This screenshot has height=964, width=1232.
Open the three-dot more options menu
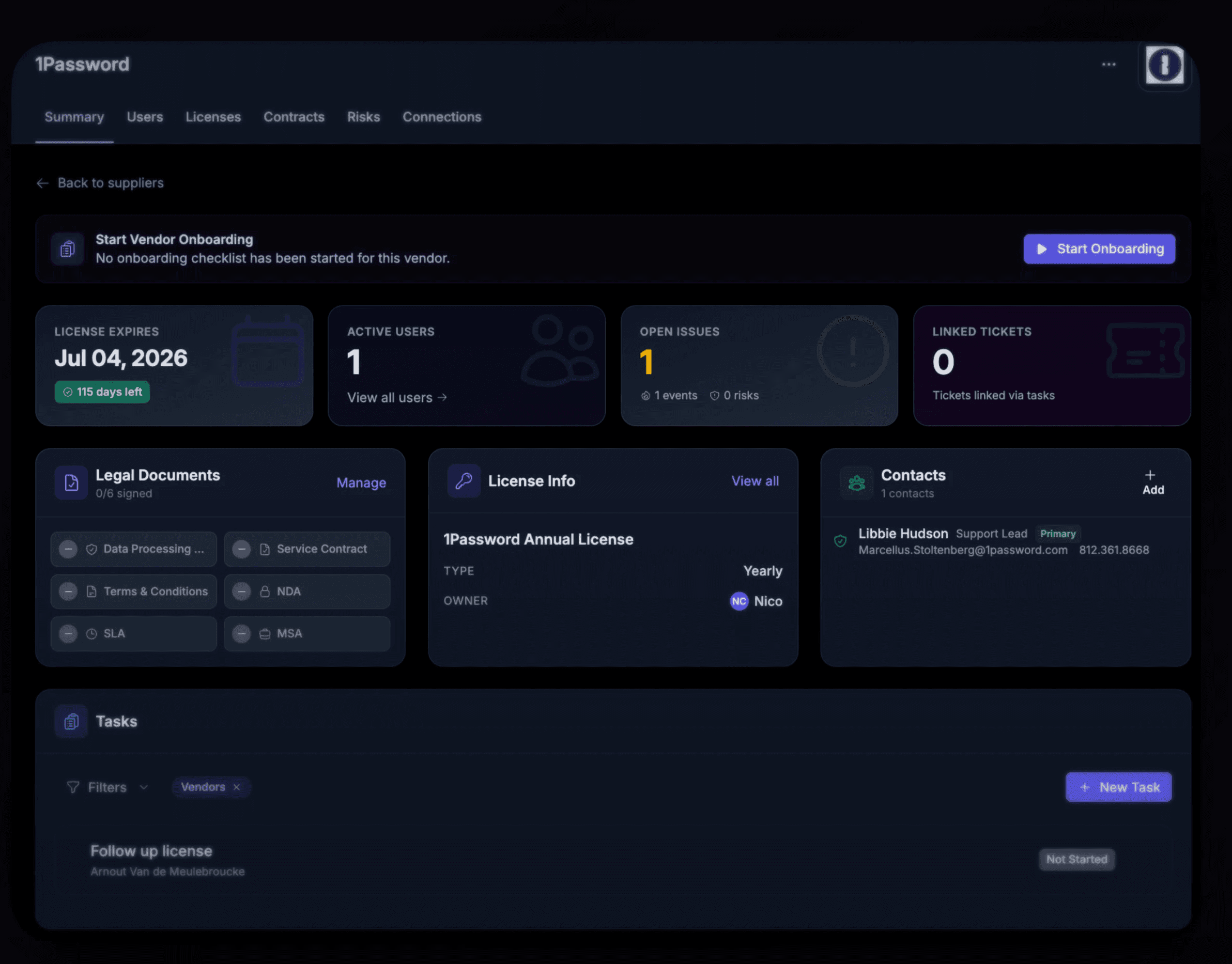[1108, 65]
